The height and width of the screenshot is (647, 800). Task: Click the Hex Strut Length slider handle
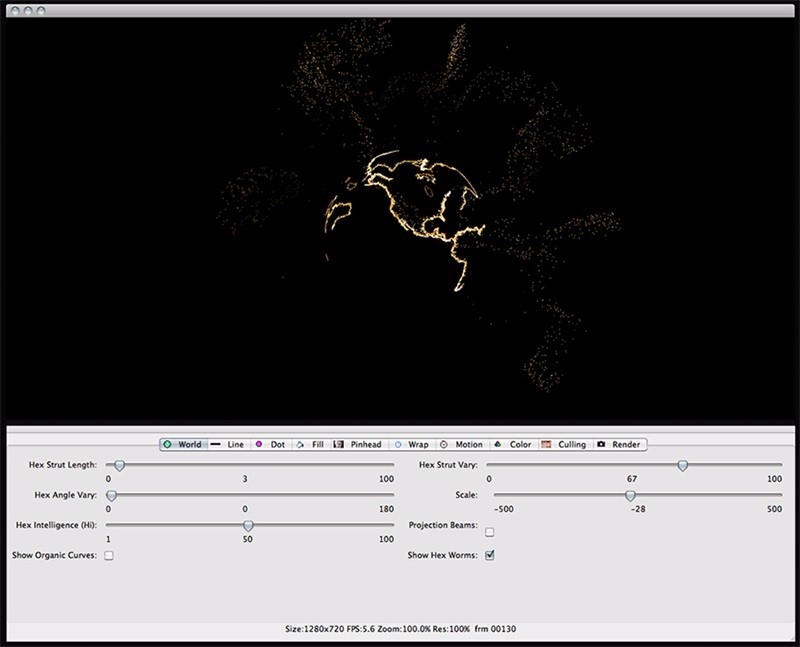[x=119, y=465]
